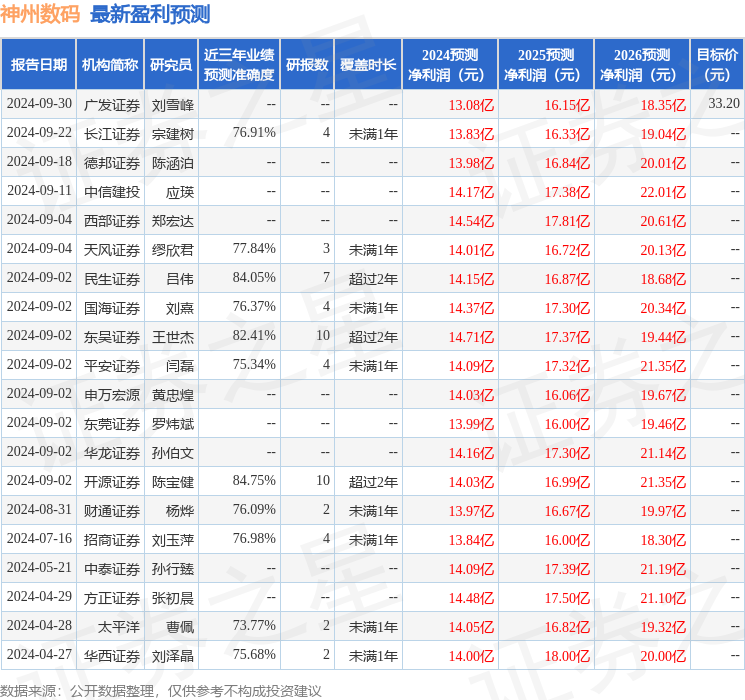This screenshot has height=700, width=745.
Task: Click analyst name 郑宏达
Action: point(173,221)
